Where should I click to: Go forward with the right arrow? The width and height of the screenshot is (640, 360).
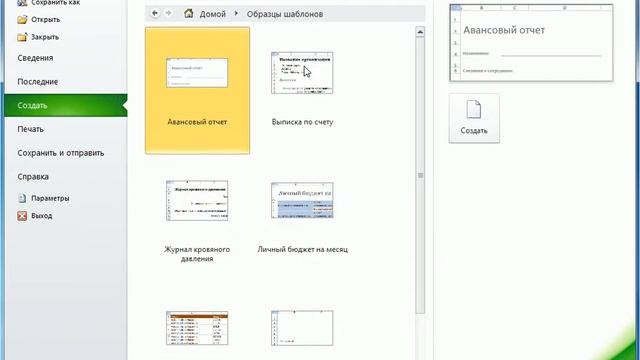pos(168,13)
